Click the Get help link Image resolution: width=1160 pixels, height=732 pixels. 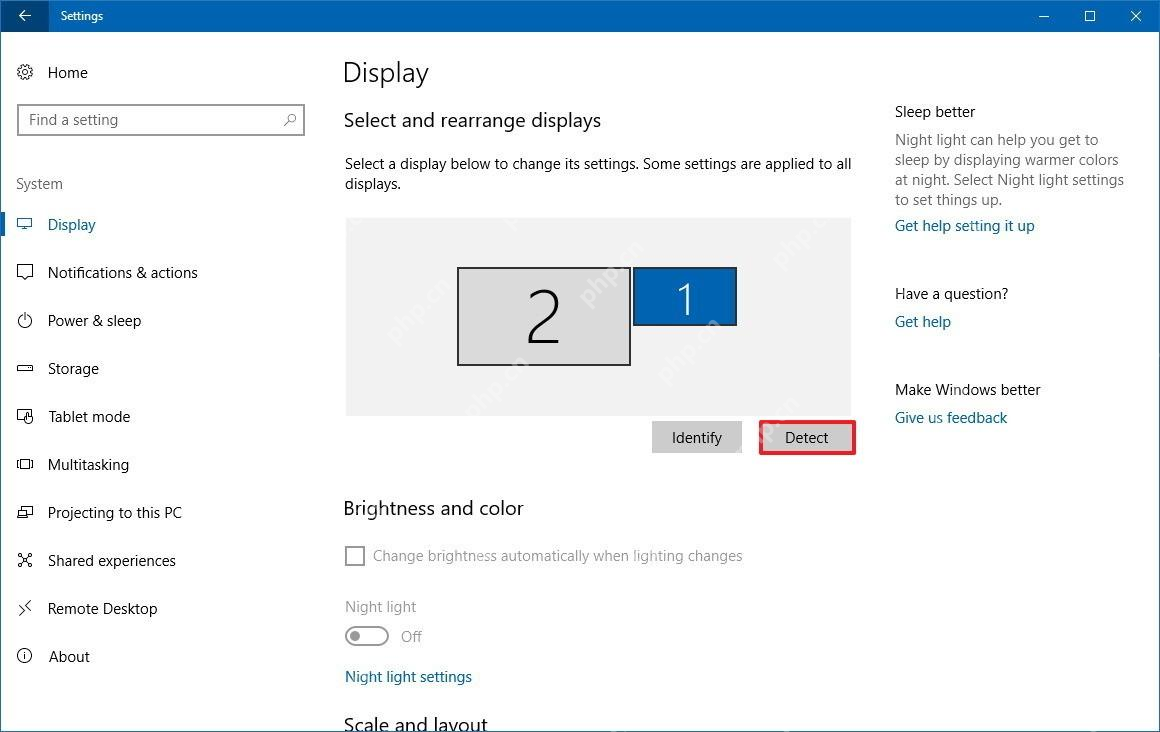click(923, 322)
